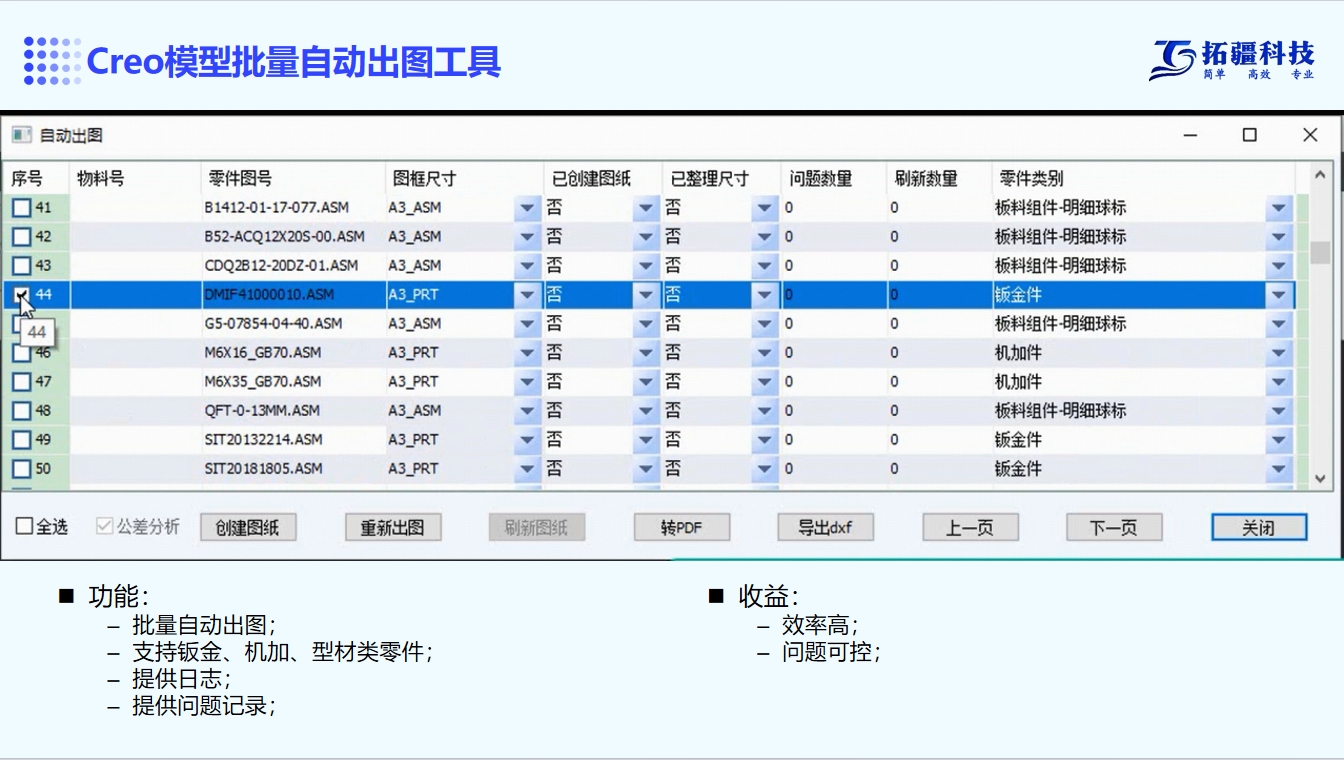Open 零件类别 dropdown for B1412-01-17-077.ASM
The width and height of the screenshot is (1344, 760).
(x=1279, y=208)
